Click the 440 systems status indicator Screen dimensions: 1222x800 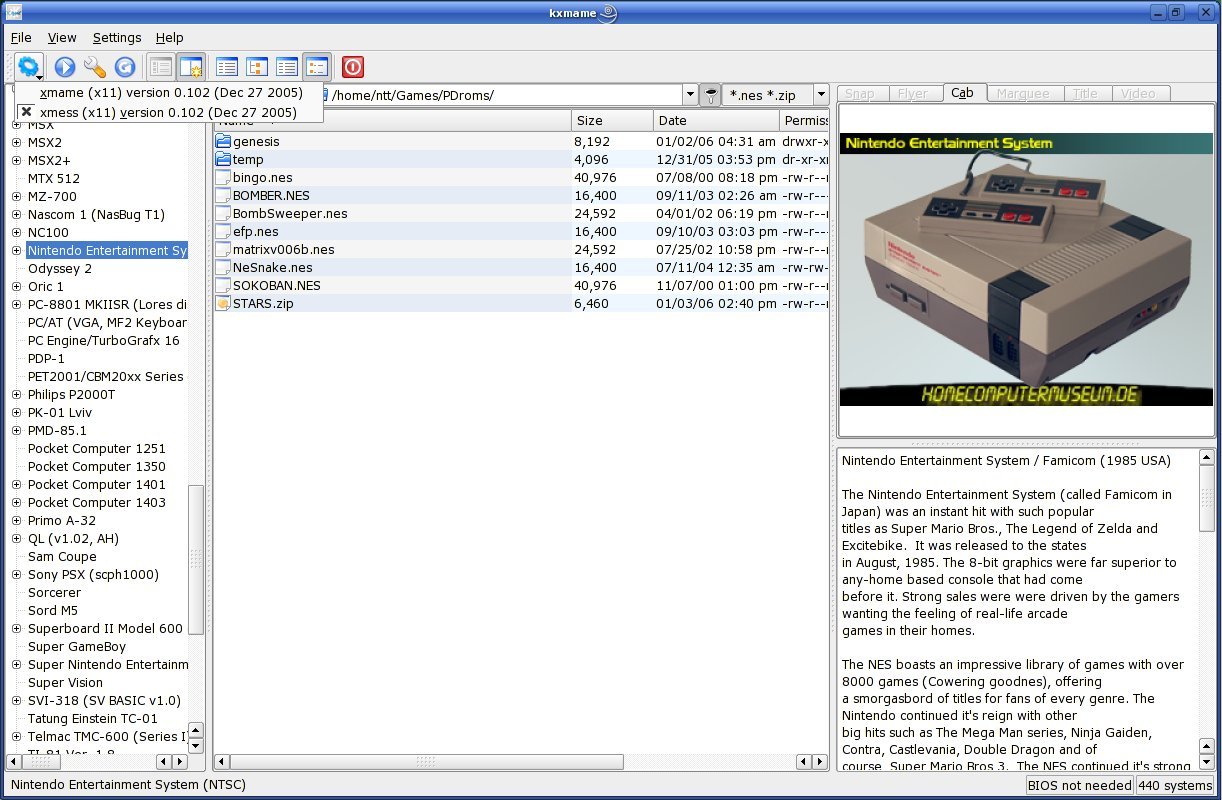click(x=1175, y=785)
